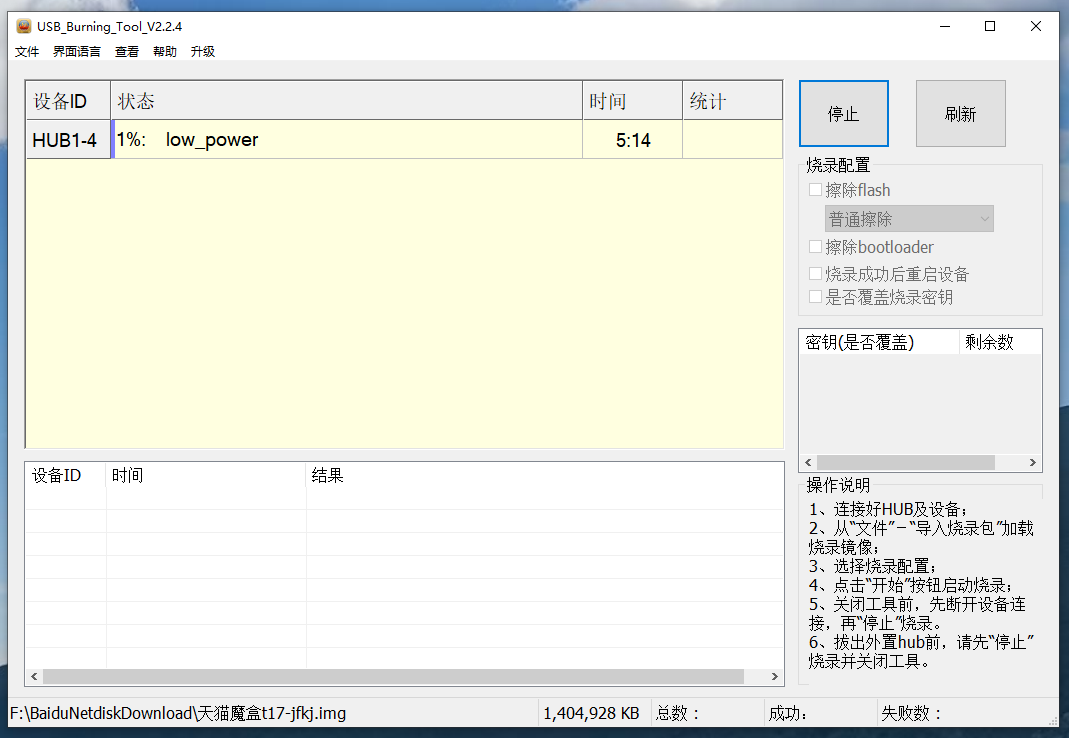Click the USB Burning Tool app icon
This screenshot has width=1069, height=738.
[x=24, y=27]
